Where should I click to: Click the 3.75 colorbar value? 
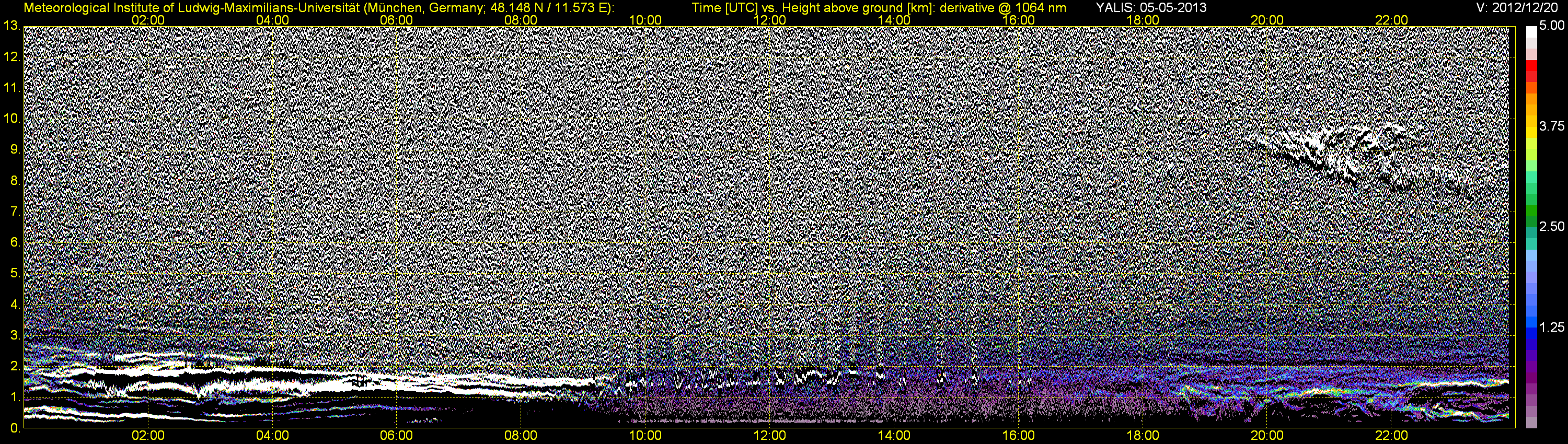tap(1552, 126)
